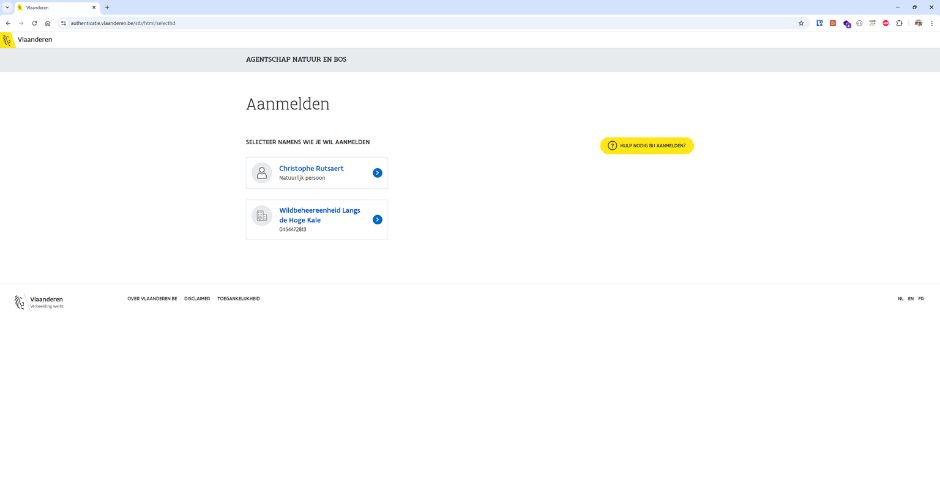Switch language to EN in the footer
940x500 pixels.
(910, 298)
